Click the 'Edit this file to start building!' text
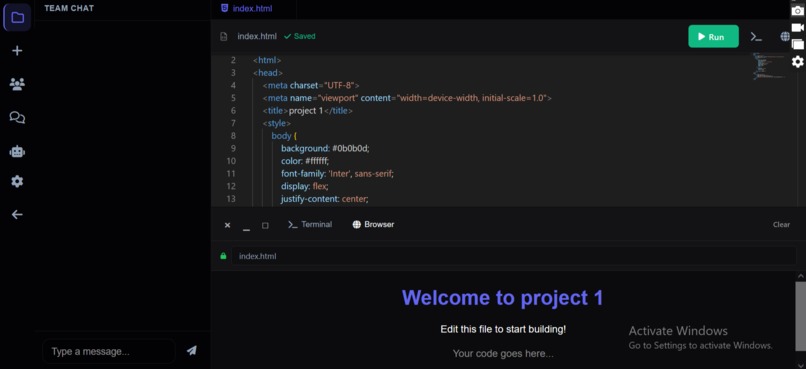Viewport: 806px width, 369px height. click(x=503, y=329)
